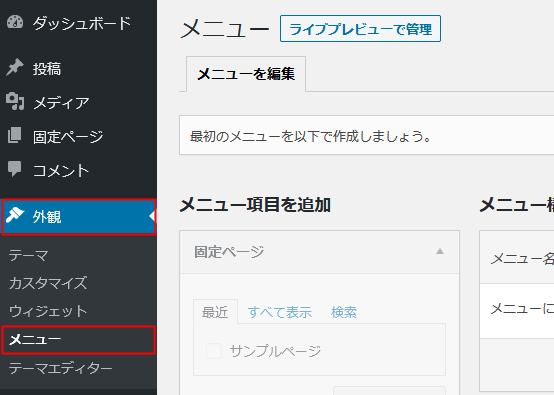
Task: Open the テーマエディター submenu item
Action: 61,368
